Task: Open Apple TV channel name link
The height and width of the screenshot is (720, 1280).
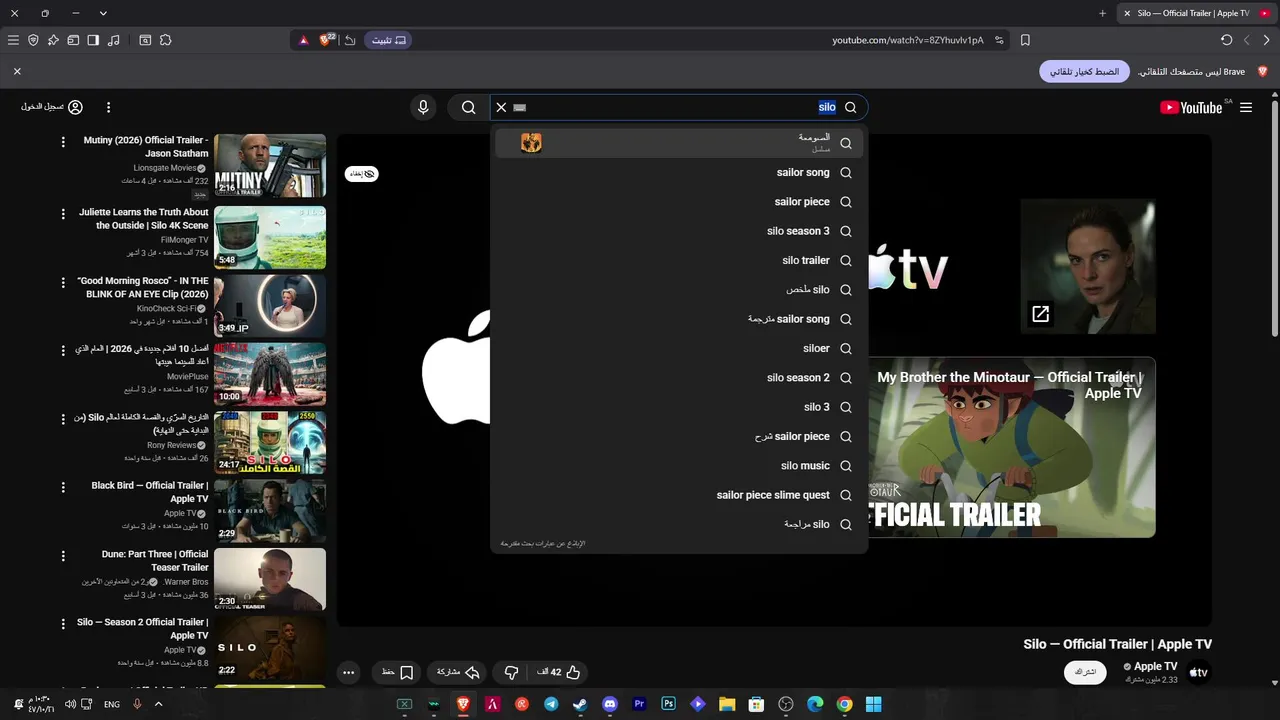Action: (x=1155, y=666)
